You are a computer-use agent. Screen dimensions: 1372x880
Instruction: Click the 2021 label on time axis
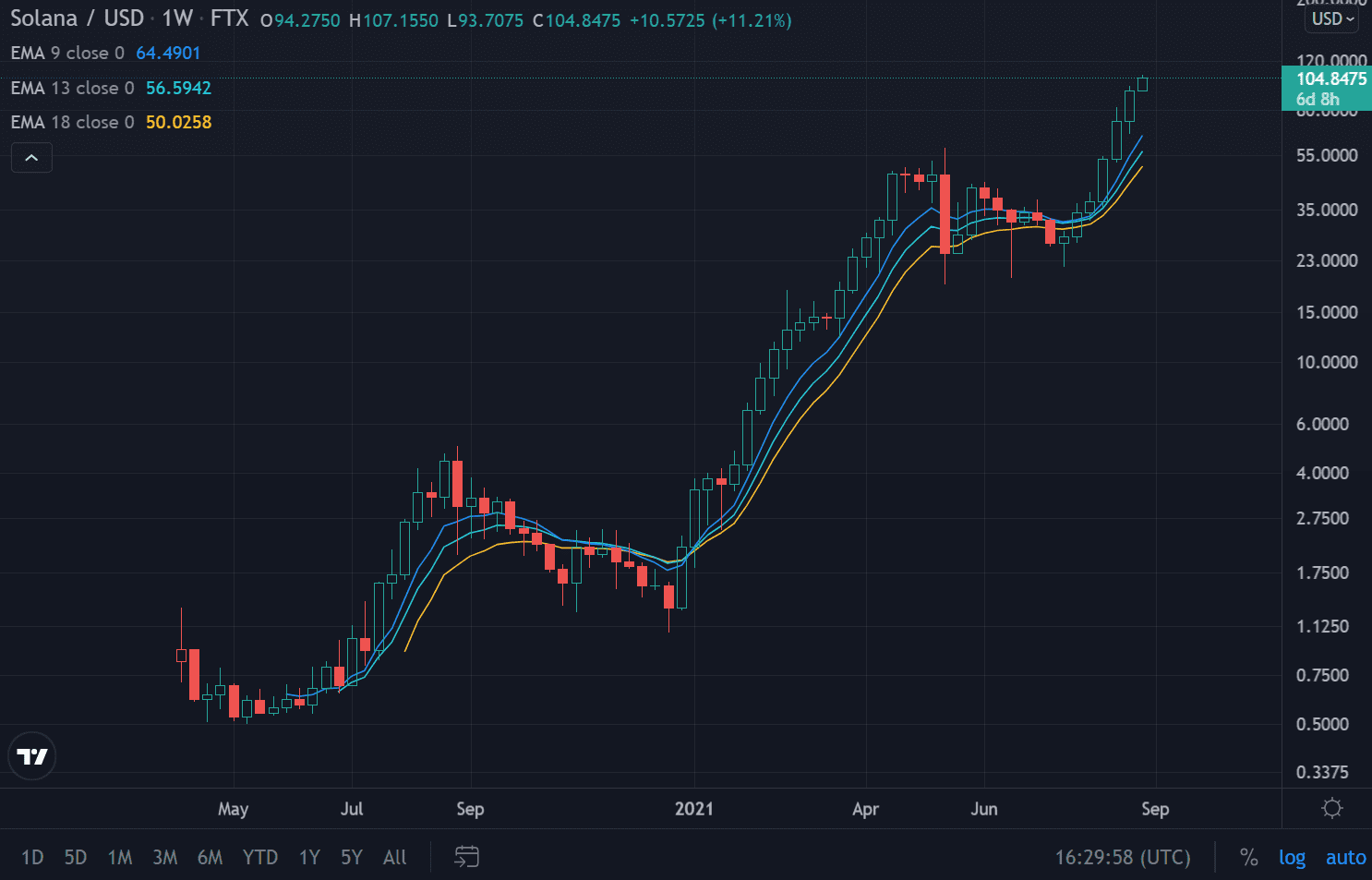click(694, 809)
